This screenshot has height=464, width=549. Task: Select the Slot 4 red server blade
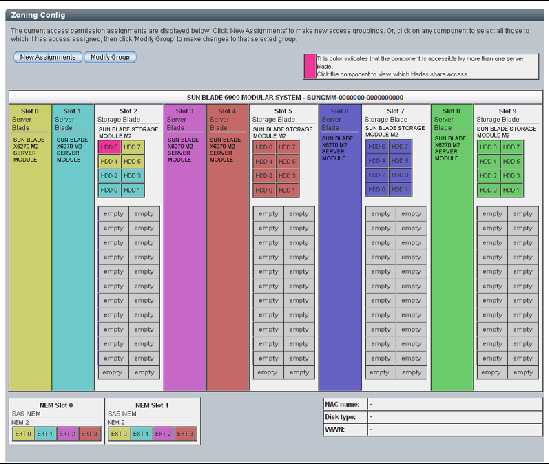[x=228, y=247]
